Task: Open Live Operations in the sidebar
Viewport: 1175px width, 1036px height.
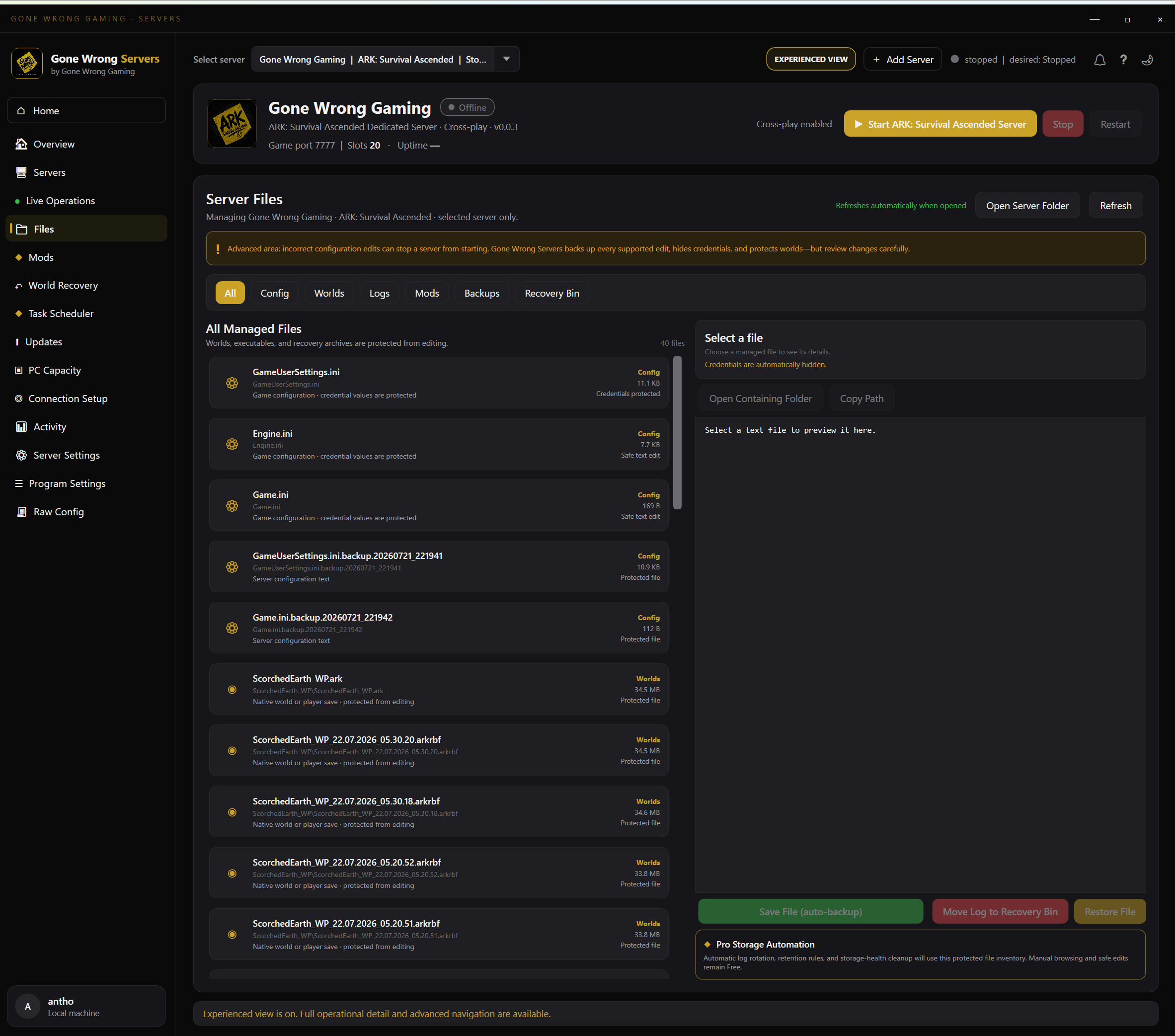Action: [x=86, y=201]
